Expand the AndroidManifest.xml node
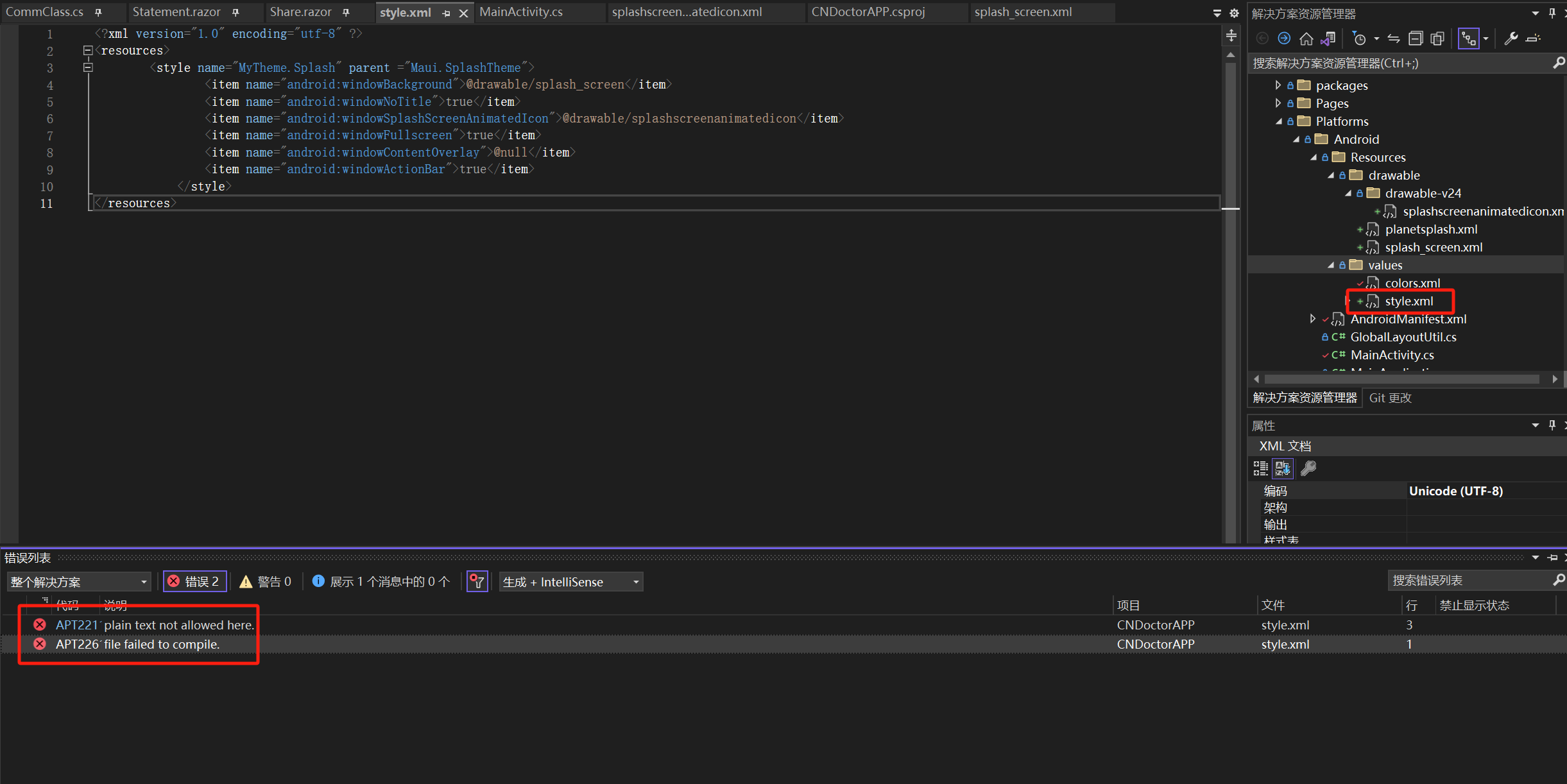1567x784 pixels. (1312, 319)
